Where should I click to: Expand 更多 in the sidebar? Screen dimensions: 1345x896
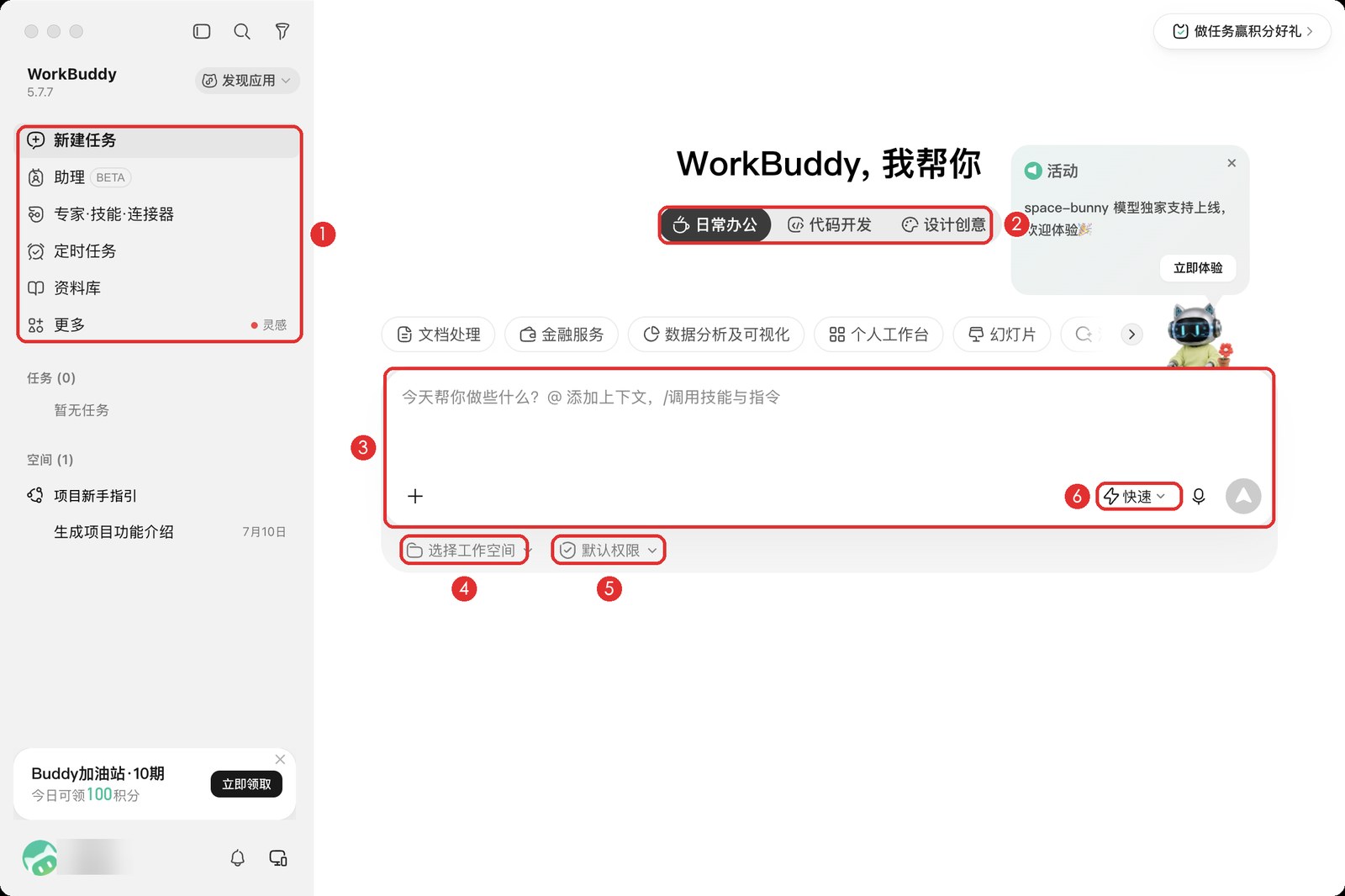coord(159,325)
